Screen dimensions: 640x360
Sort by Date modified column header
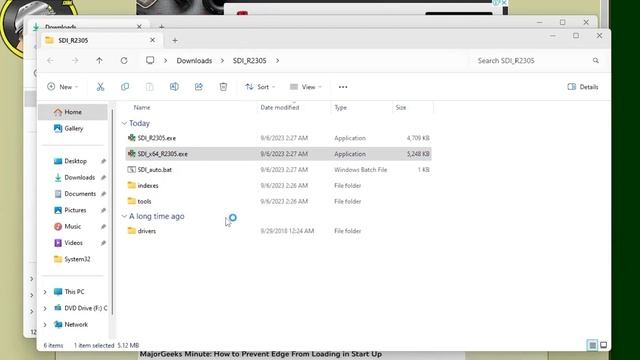click(x=280, y=107)
